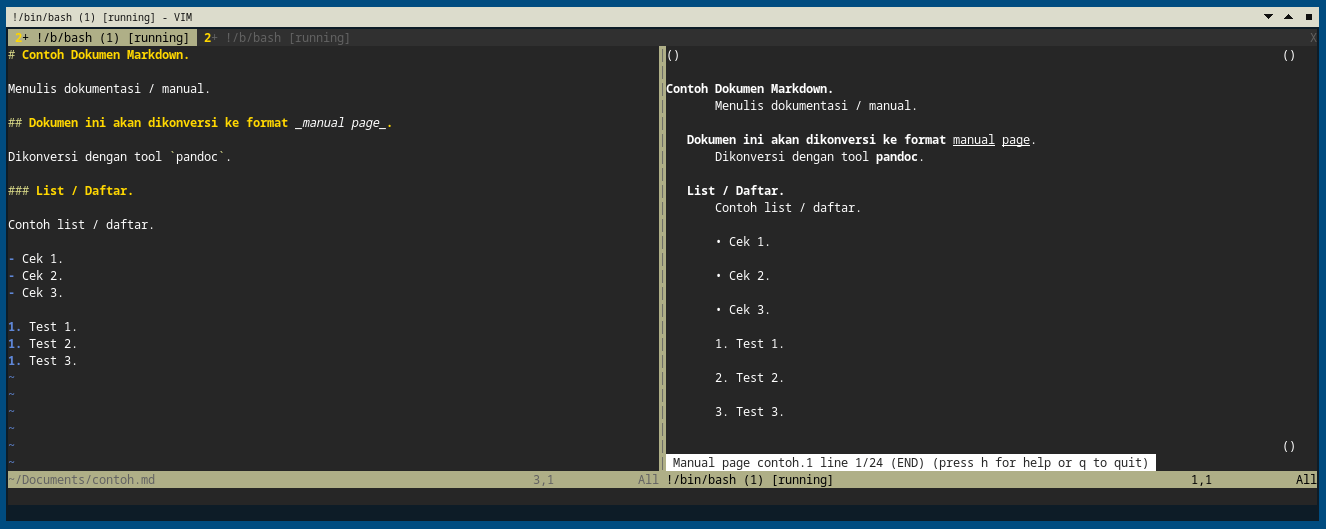Click the shade-up arrow in title bar
This screenshot has width=1326, height=529.
pyautogui.click(x=1288, y=17)
